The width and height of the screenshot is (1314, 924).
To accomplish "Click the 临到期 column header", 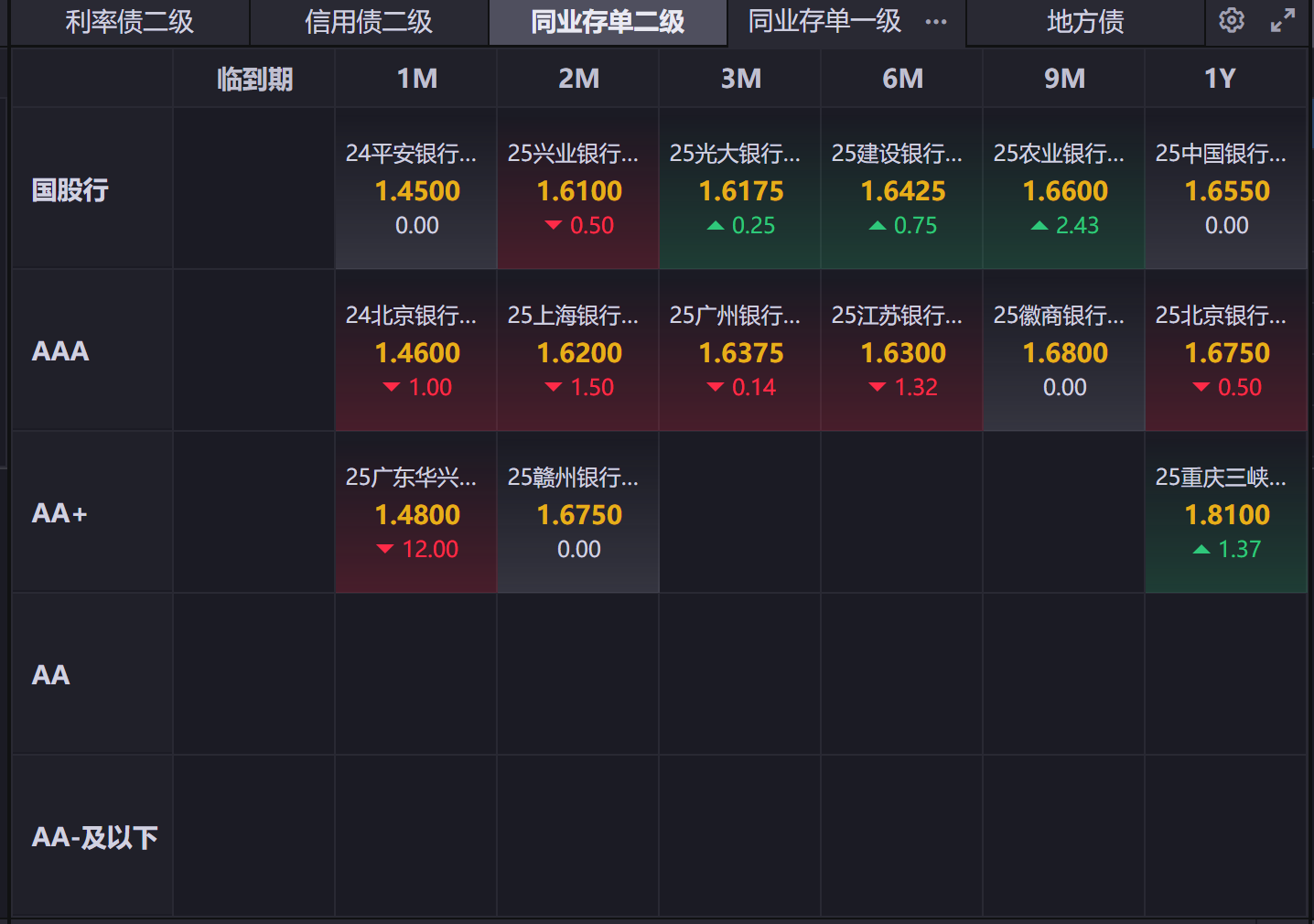I will coord(254,80).
